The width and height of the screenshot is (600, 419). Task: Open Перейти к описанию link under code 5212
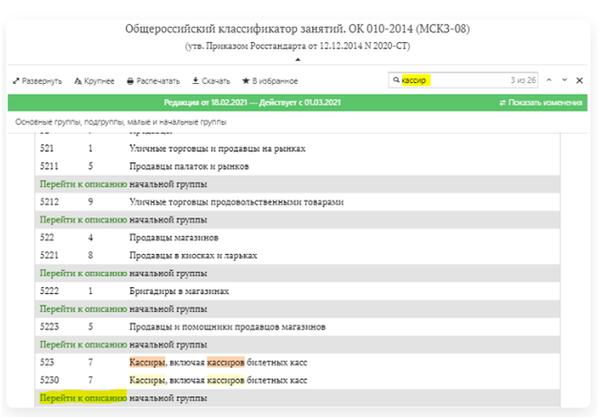tap(83, 219)
